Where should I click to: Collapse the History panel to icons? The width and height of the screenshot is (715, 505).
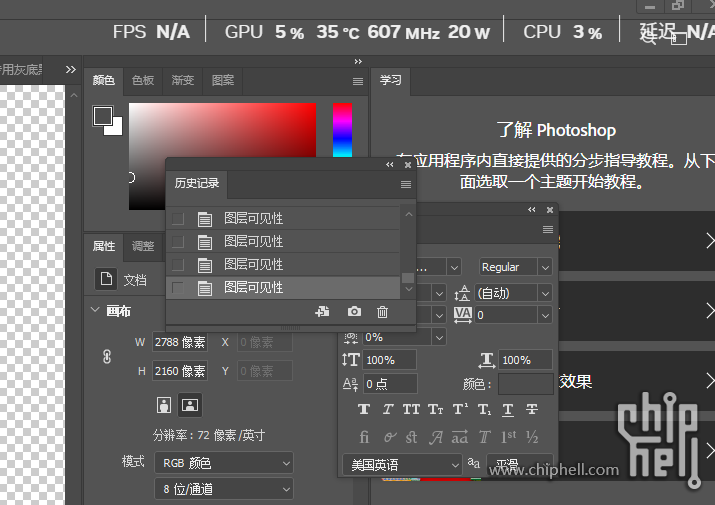click(x=389, y=165)
